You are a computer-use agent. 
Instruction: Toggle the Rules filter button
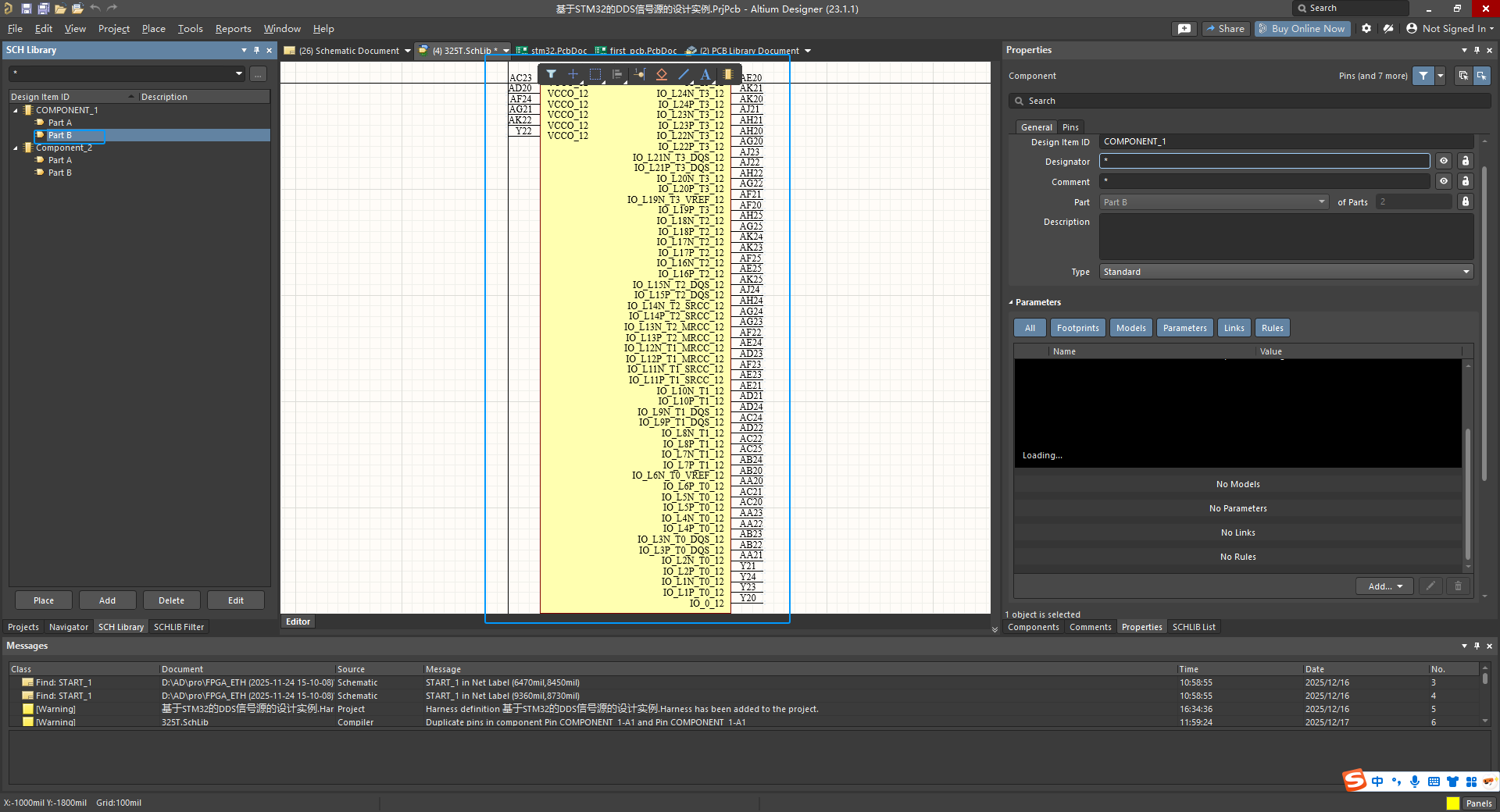click(x=1272, y=328)
